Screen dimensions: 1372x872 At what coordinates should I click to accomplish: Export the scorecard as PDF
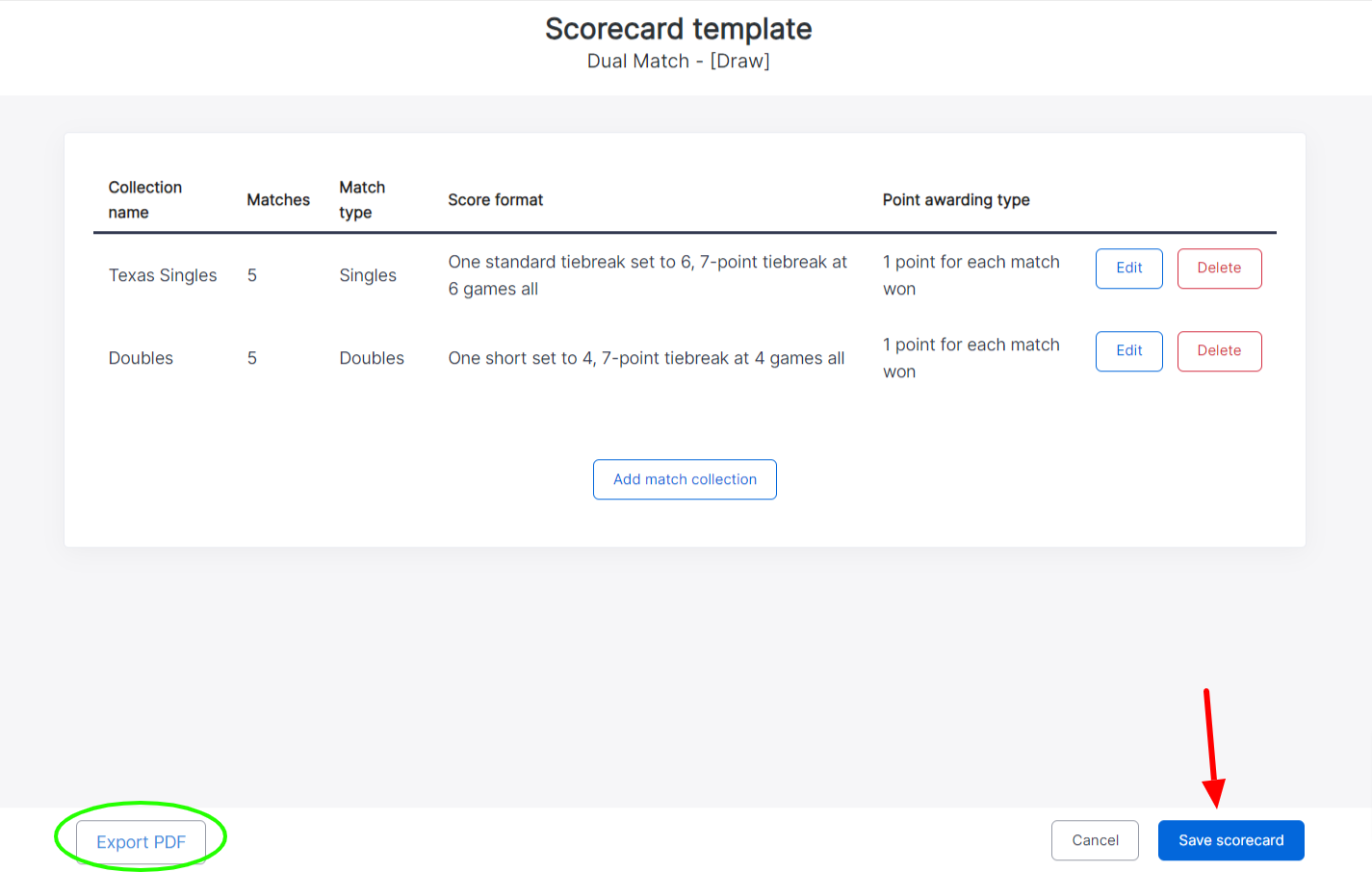141,842
